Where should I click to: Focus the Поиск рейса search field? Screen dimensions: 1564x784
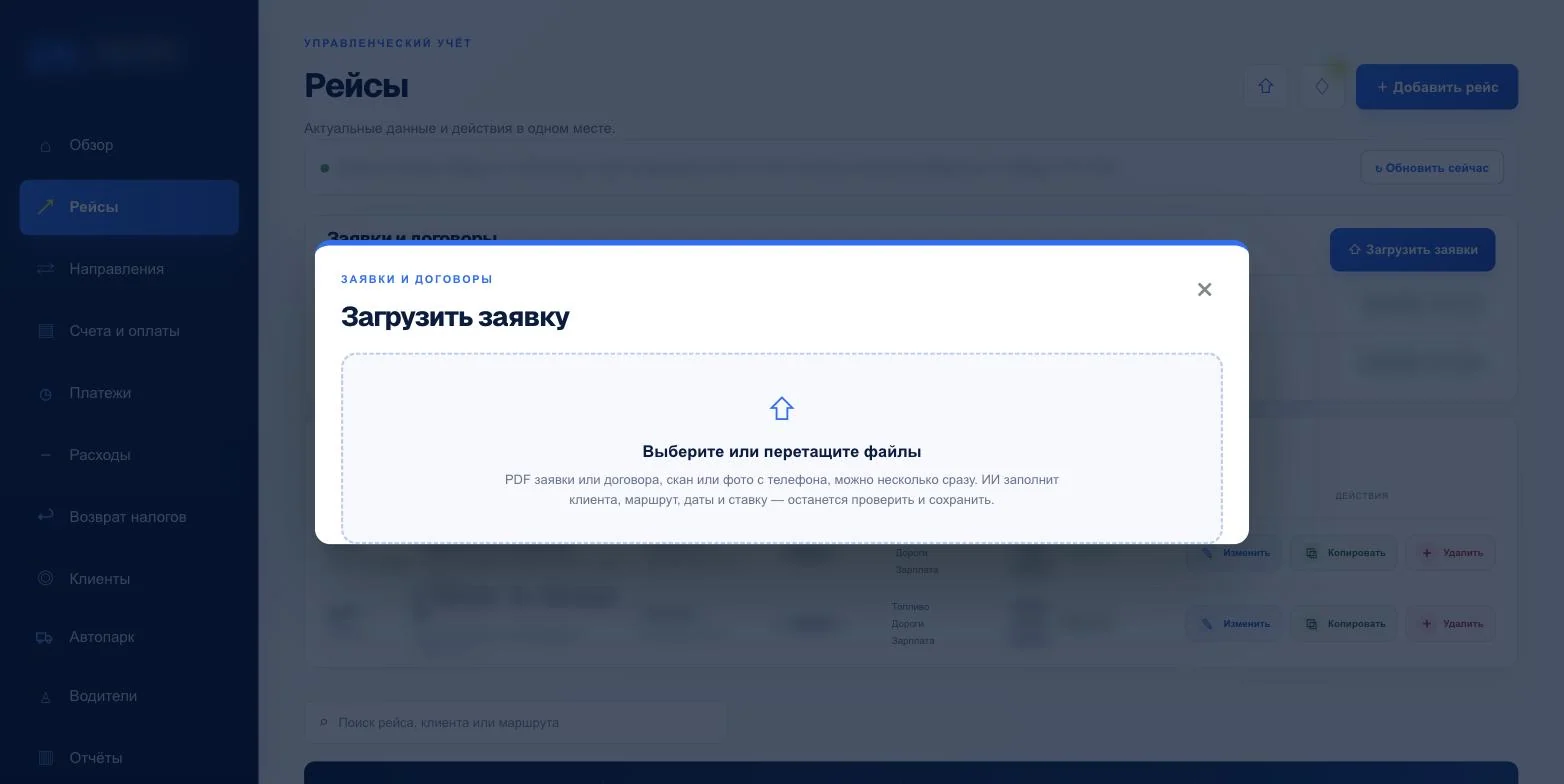pos(516,722)
